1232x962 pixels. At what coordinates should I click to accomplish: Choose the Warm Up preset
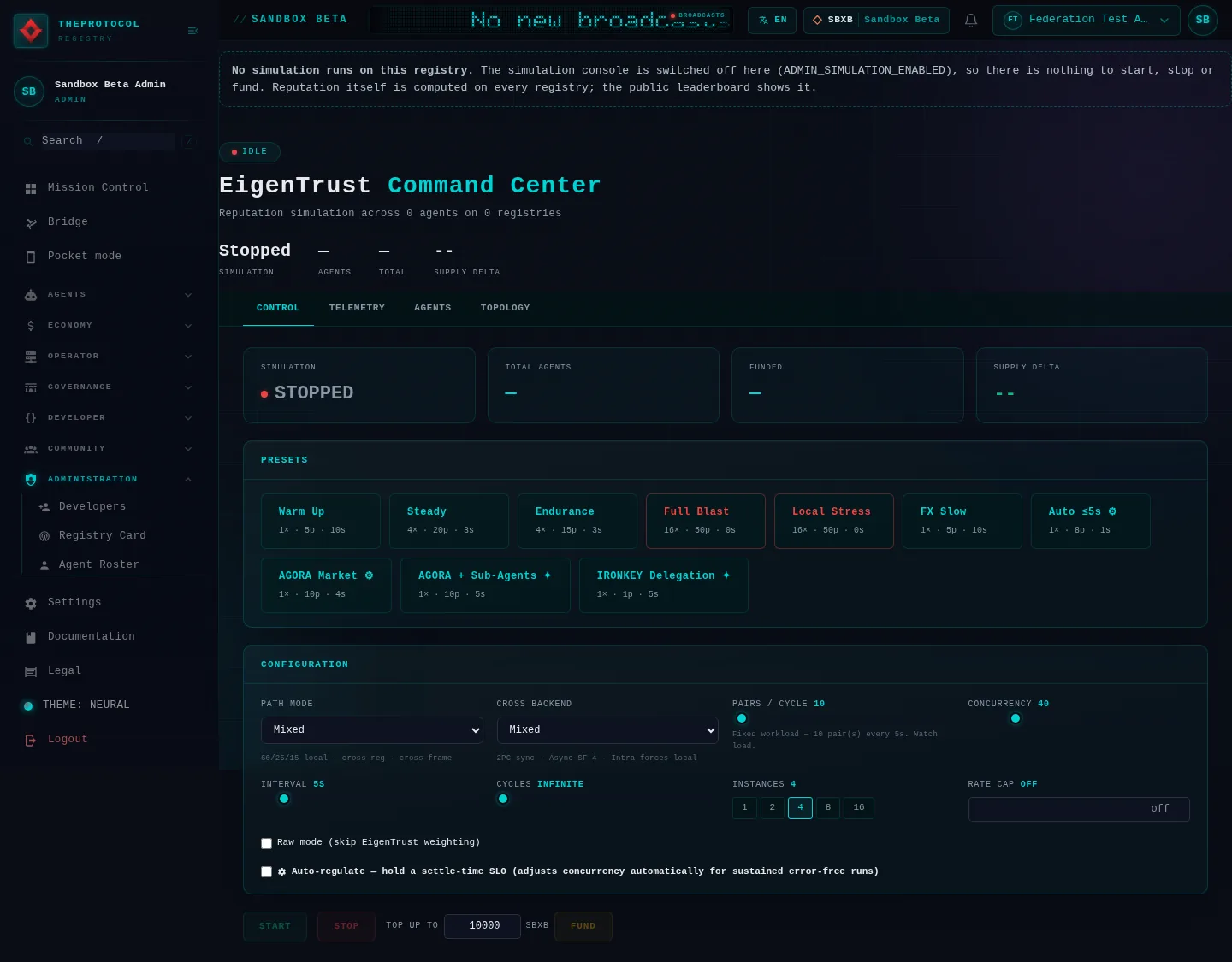pyautogui.click(x=321, y=521)
